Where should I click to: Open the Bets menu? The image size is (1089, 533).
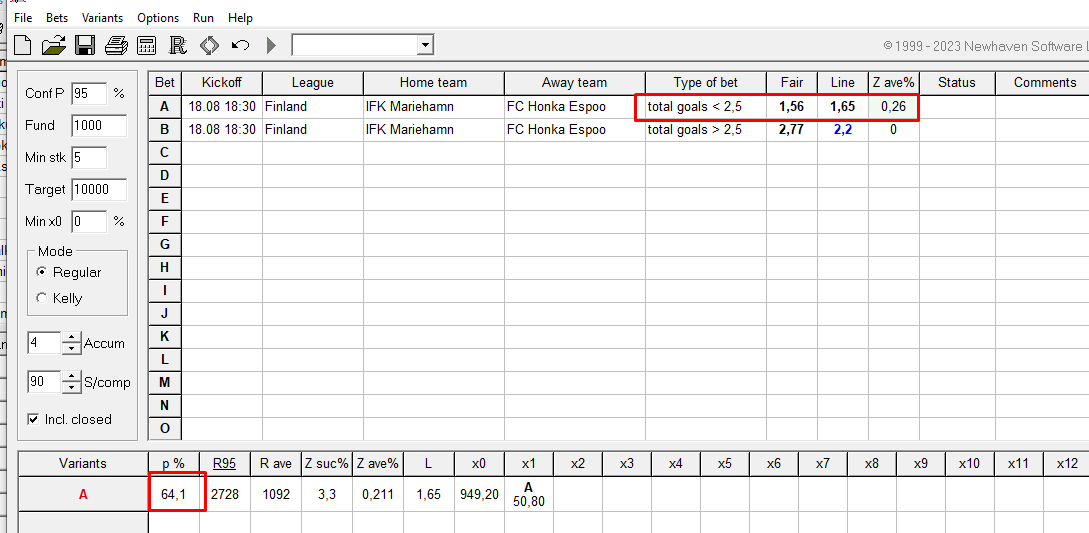pyautogui.click(x=57, y=18)
